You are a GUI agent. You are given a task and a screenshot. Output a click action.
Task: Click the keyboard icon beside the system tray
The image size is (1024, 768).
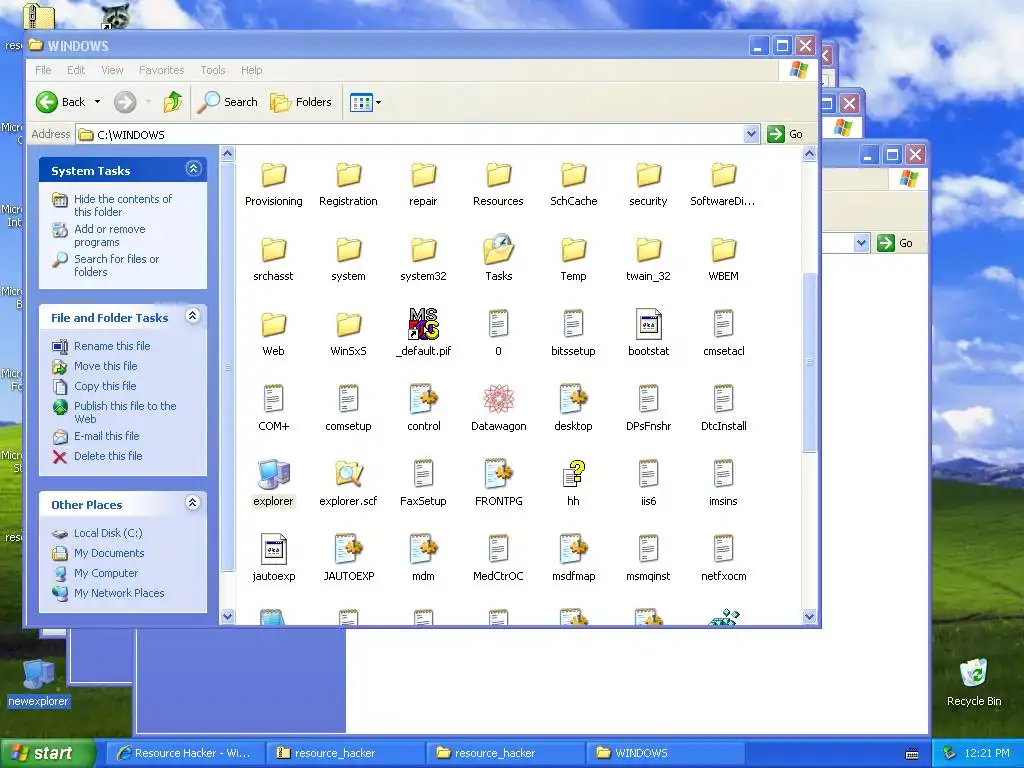click(912, 753)
